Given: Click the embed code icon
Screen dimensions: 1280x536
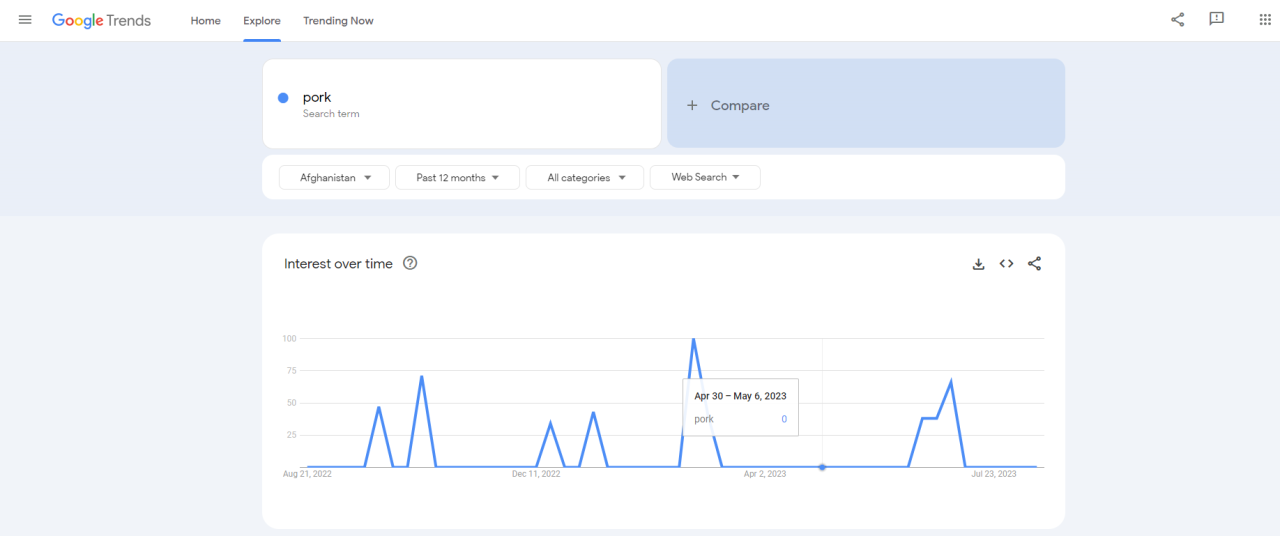Looking at the screenshot, I should pyautogui.click(x=1006, y=264).
